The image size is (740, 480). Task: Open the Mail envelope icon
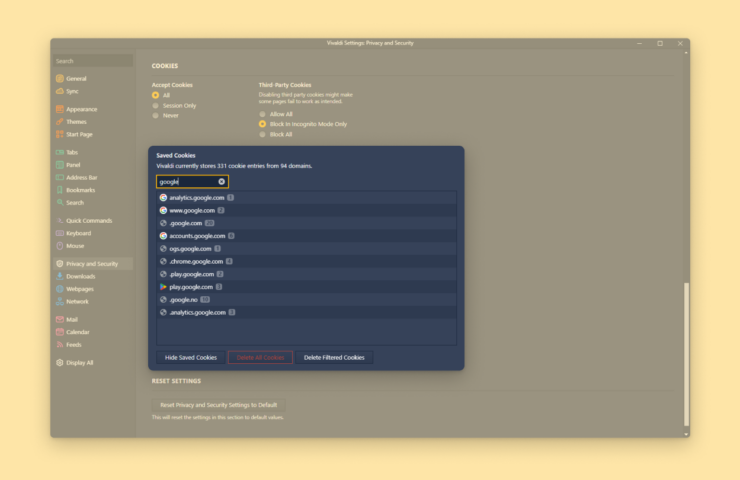click(x=59, y=320)
